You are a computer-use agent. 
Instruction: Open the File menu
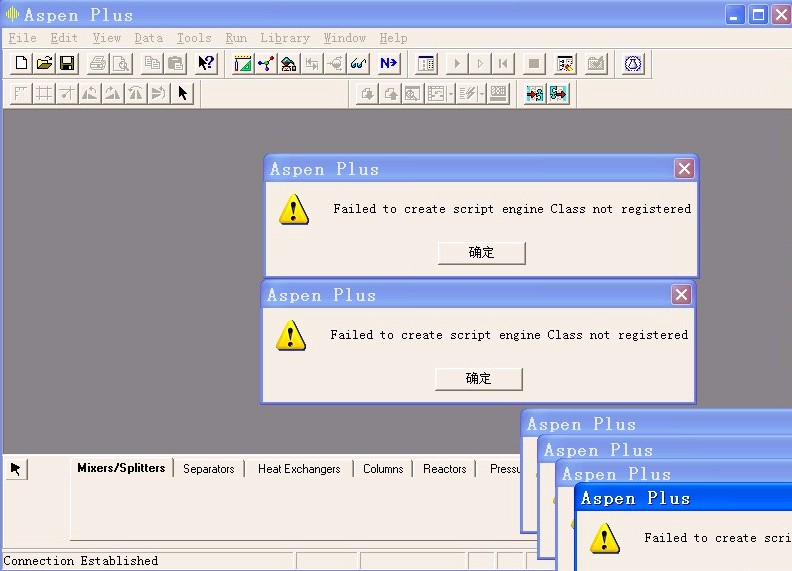click(22, 38)
